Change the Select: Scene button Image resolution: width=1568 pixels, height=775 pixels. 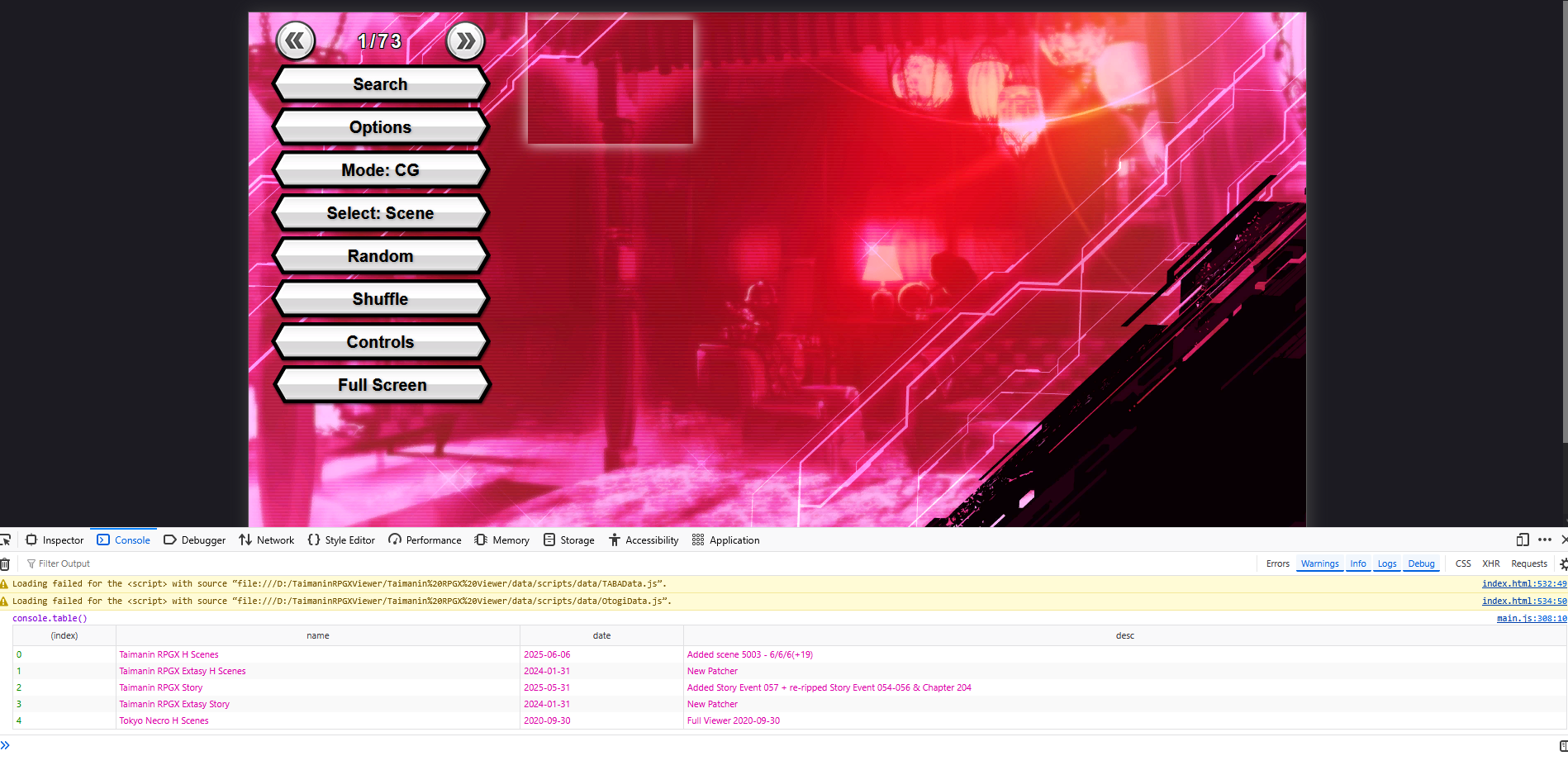[x=381, y=213]
